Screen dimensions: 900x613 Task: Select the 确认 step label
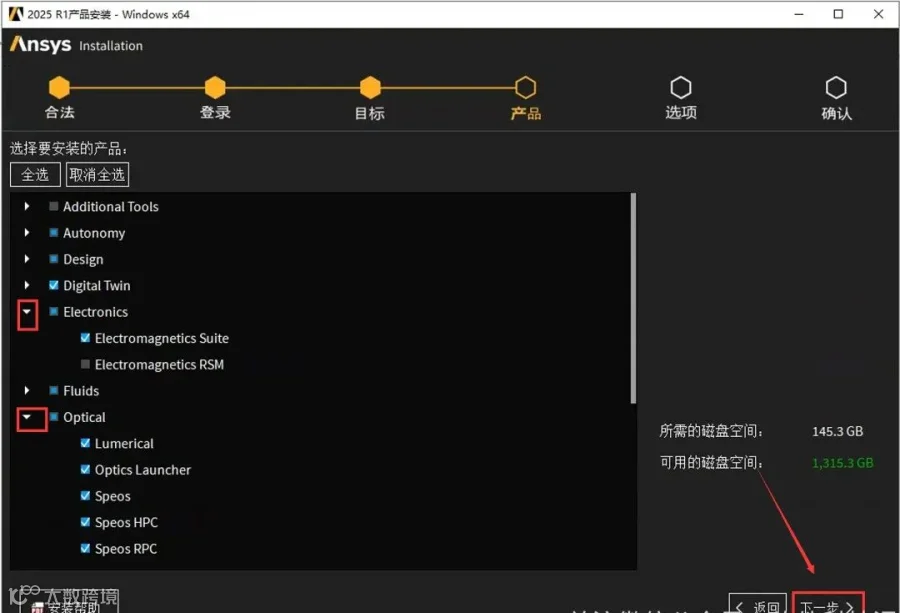click(x=836, y=113)
